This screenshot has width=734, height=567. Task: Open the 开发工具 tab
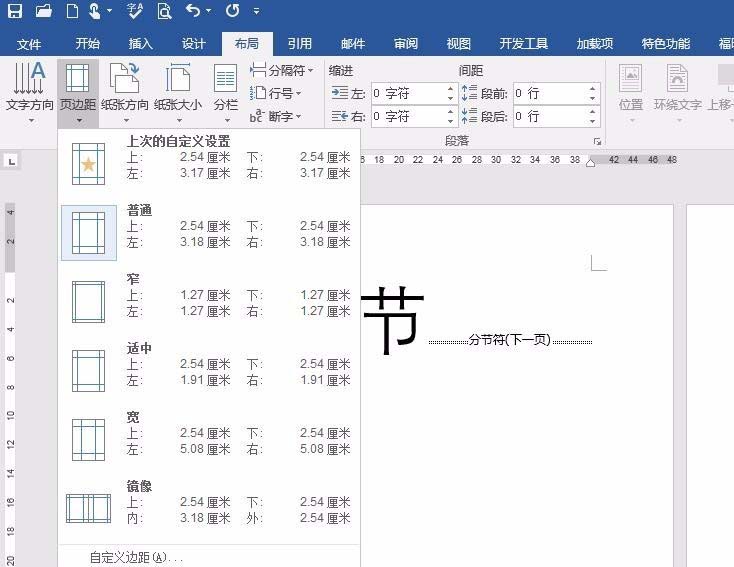tap(523, 44)
